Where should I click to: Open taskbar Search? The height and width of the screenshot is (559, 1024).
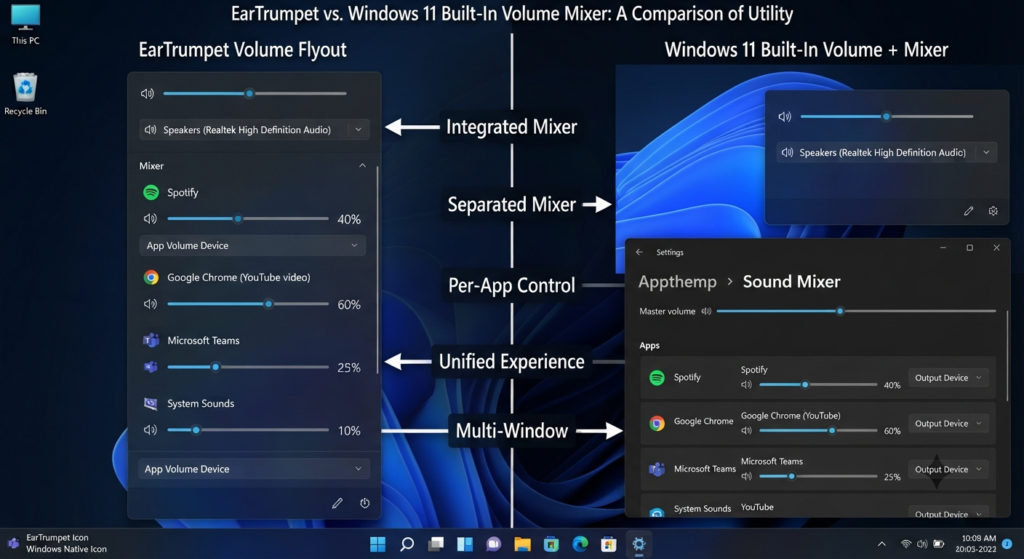point(407,544)
